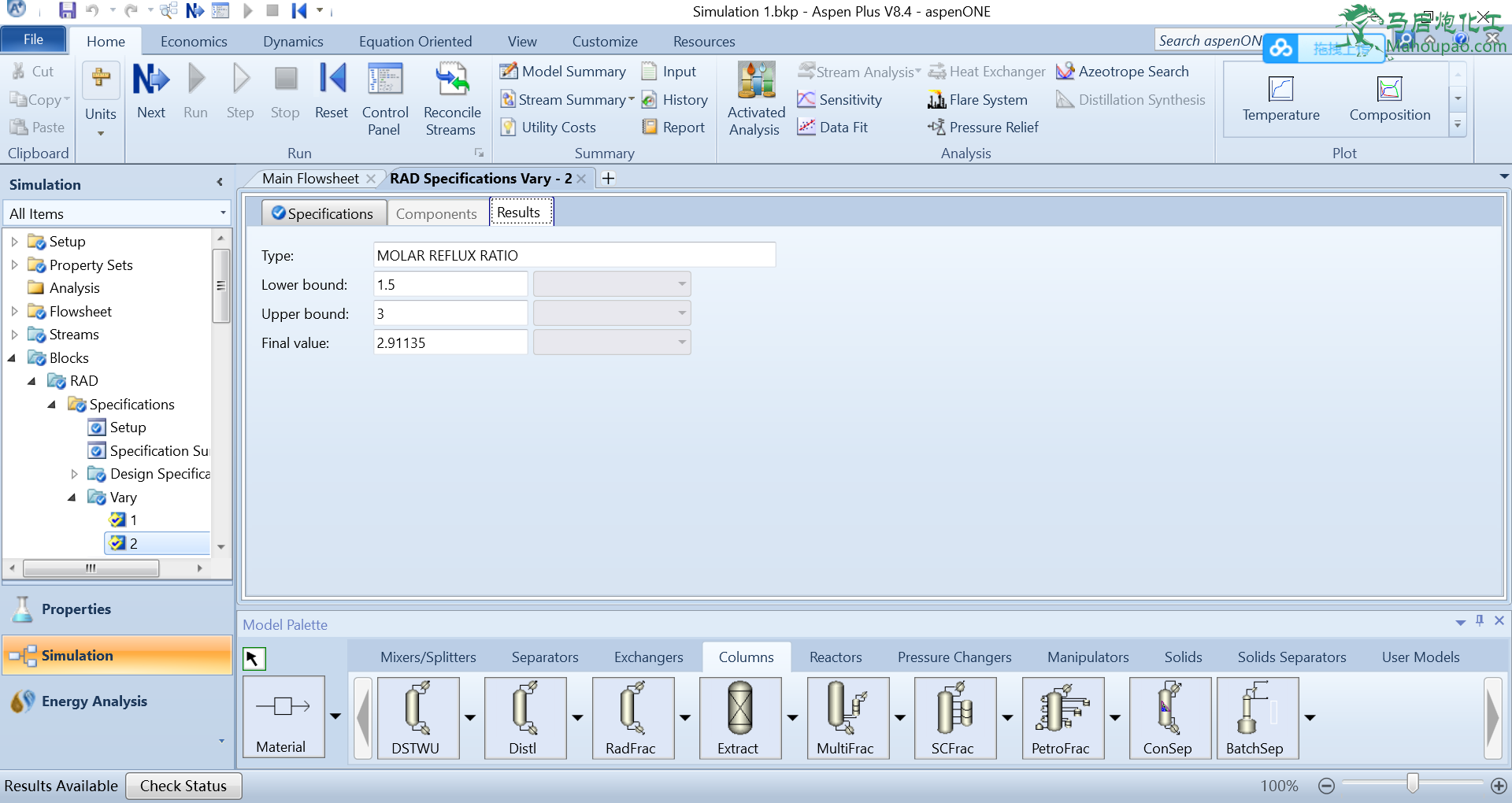Collapse the Blocks tree node
This screenshot has height=803, width=1512.
click(x=12, y=358)
